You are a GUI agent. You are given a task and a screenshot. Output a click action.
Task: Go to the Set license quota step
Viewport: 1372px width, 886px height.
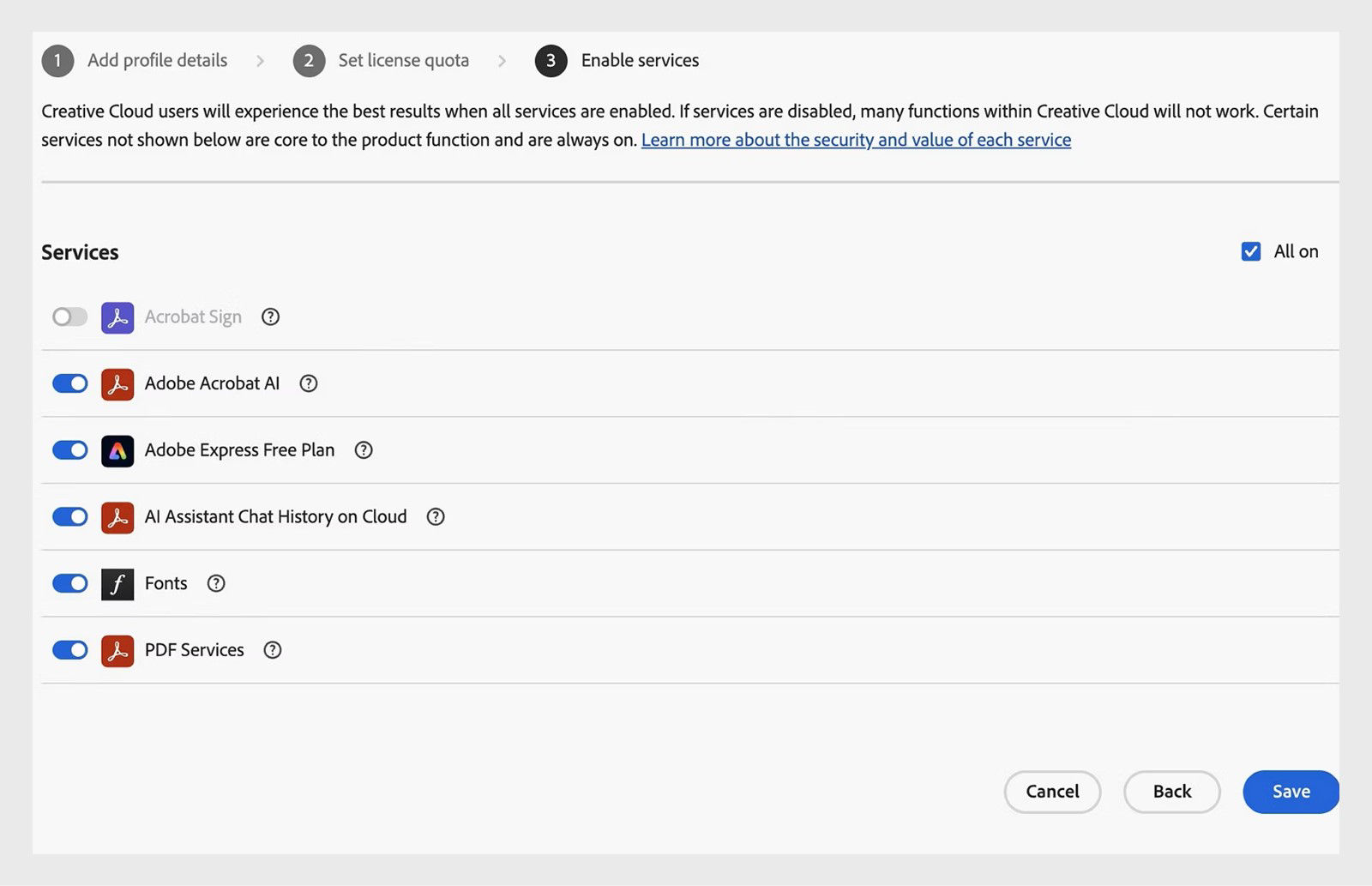pos(403,60)
